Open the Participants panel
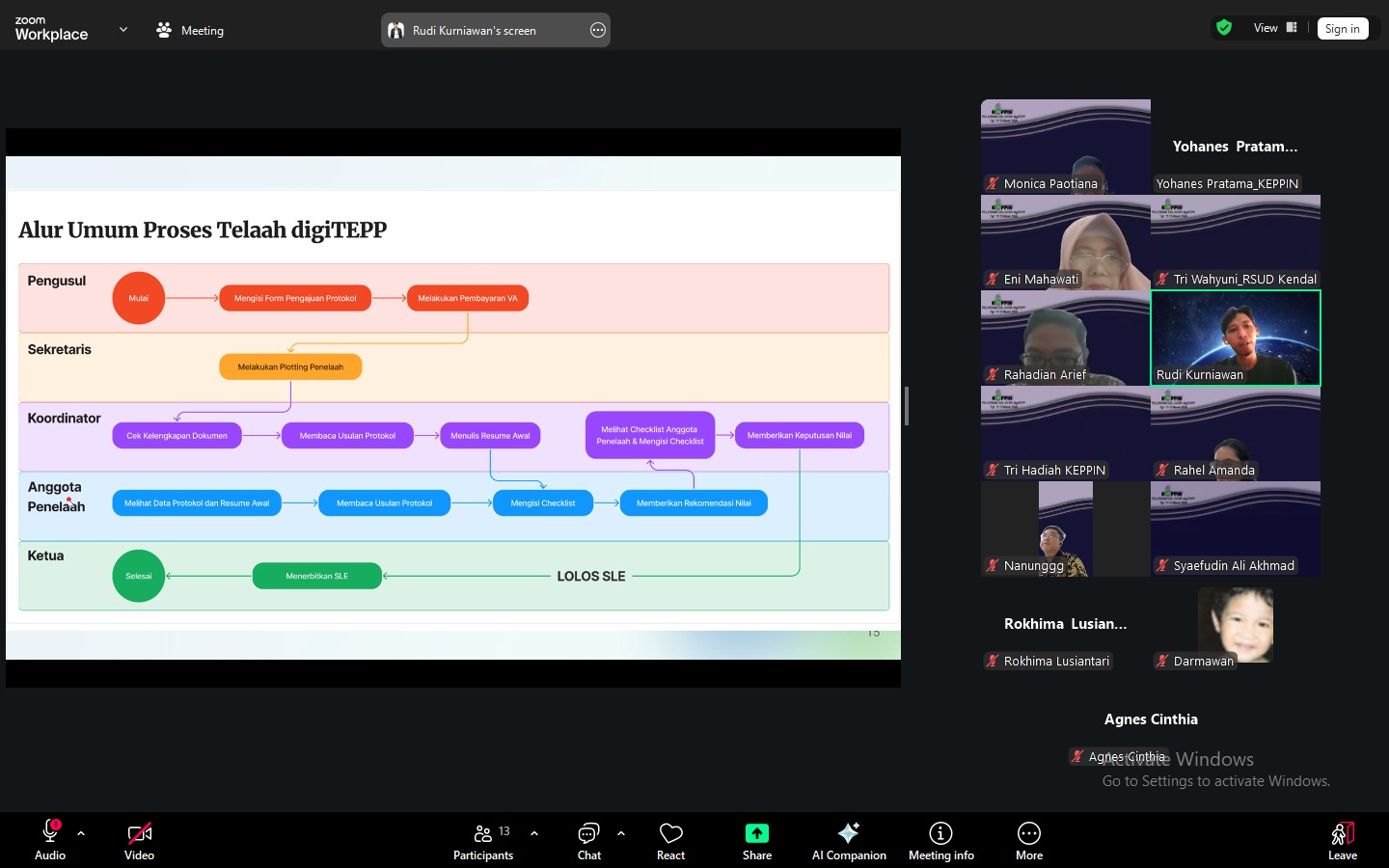 483,841
